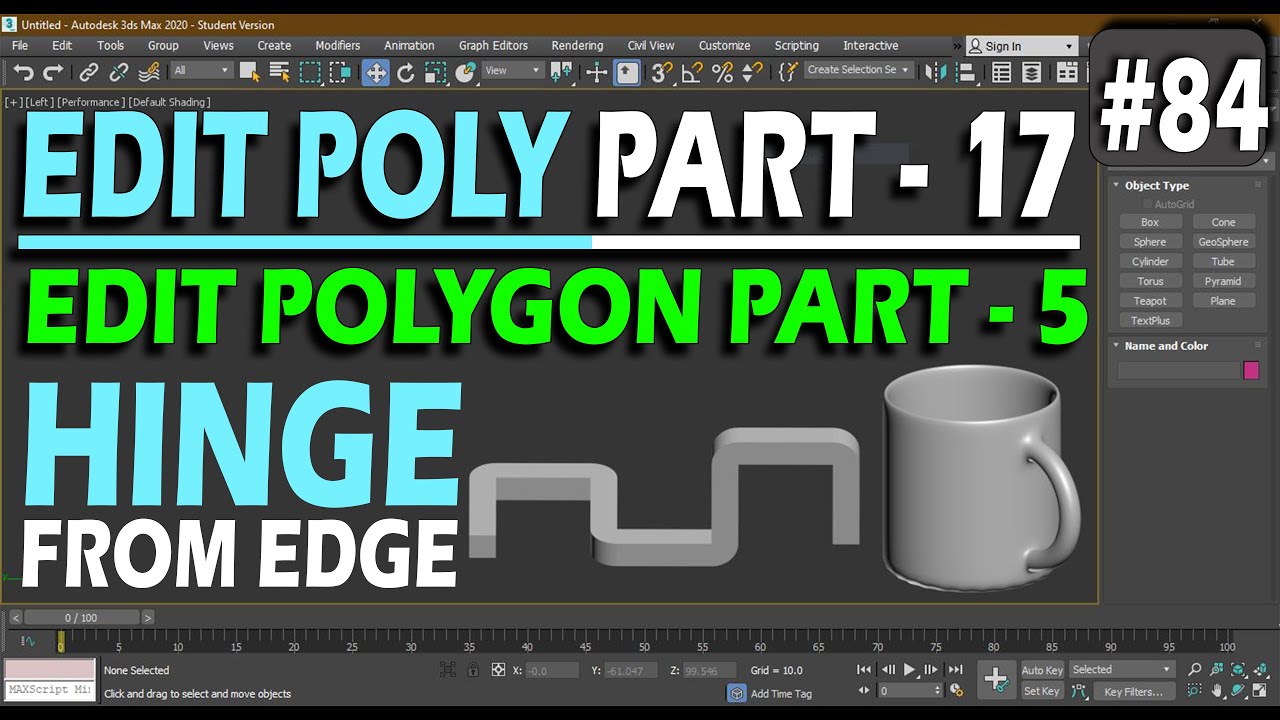Play the animation
This screenshot has height=720, width=1280.
[910, 670]
